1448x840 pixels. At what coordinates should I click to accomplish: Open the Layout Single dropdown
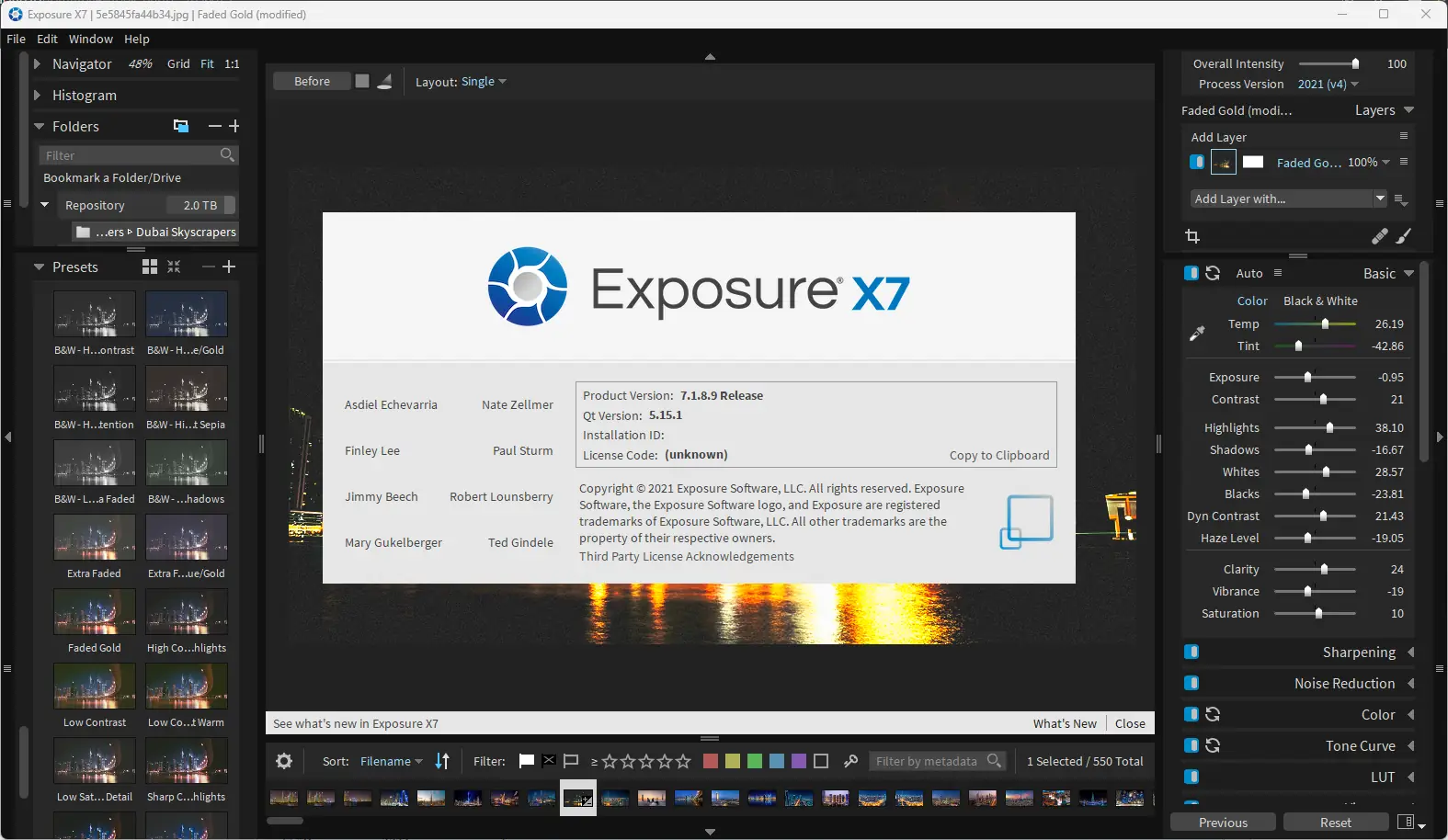click(484, 81)
